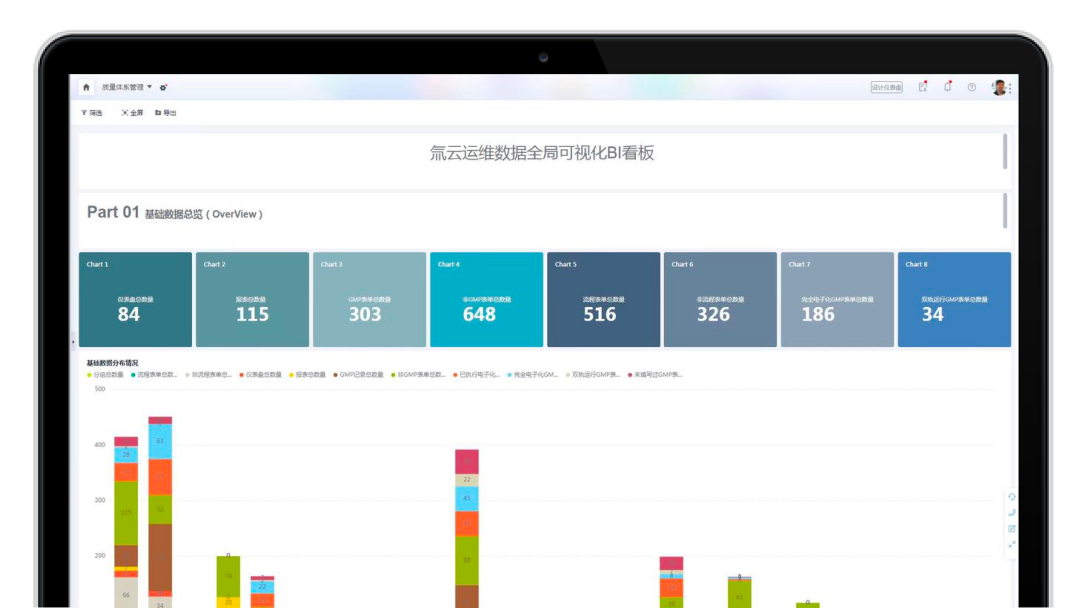The height and width of the screenshot is (608, 1080).
Task: Select the Chart 6 card showing 326
Action: point(720,300)
